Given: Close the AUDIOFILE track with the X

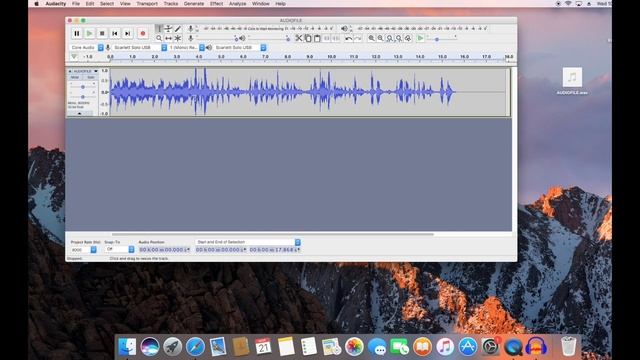Looking at the screenshot, I should coord(70,71).
